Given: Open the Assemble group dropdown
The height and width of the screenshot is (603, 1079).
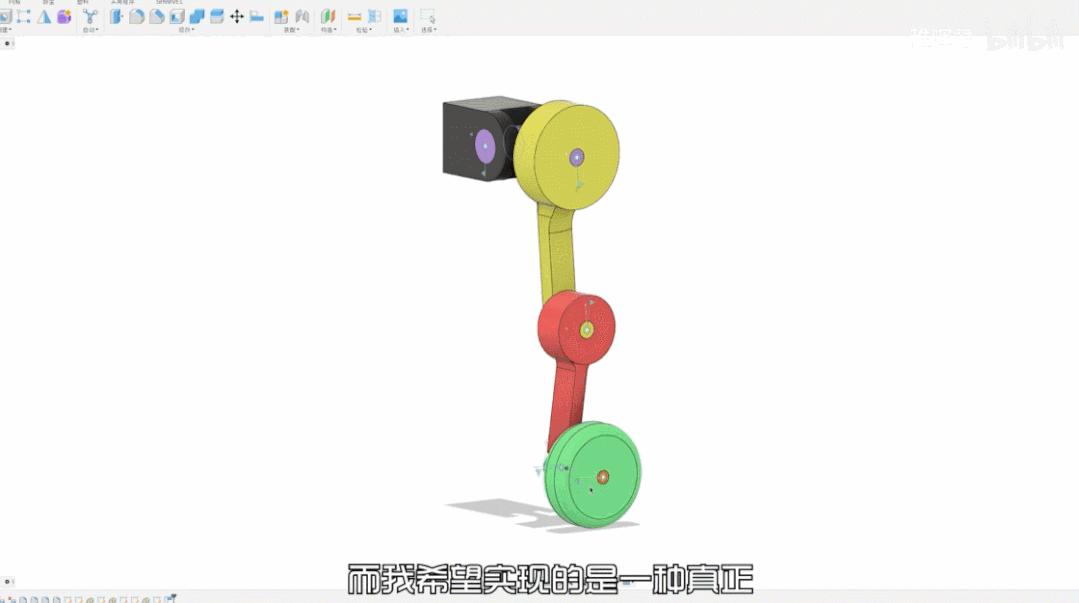Looking at the screenshot, I should 292,30.
